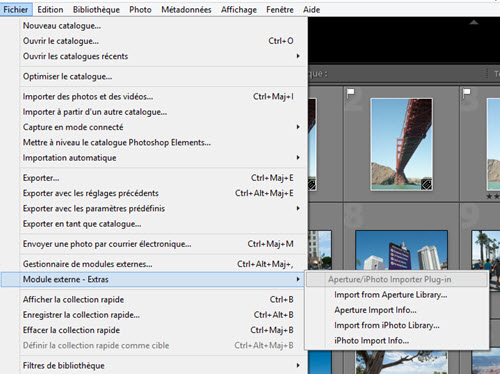Open the Bibliothèque menu
Viewport: 500px width, 374px height.
96,10
